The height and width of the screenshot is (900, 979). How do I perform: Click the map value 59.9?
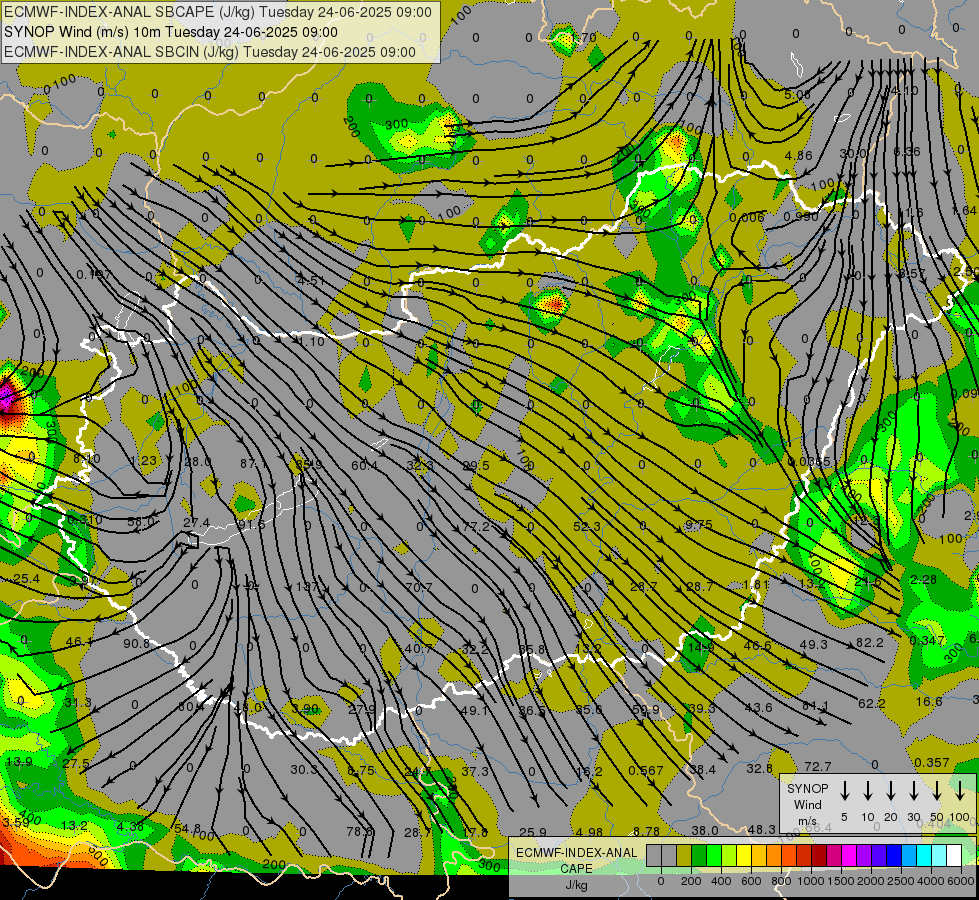(646, 710)
